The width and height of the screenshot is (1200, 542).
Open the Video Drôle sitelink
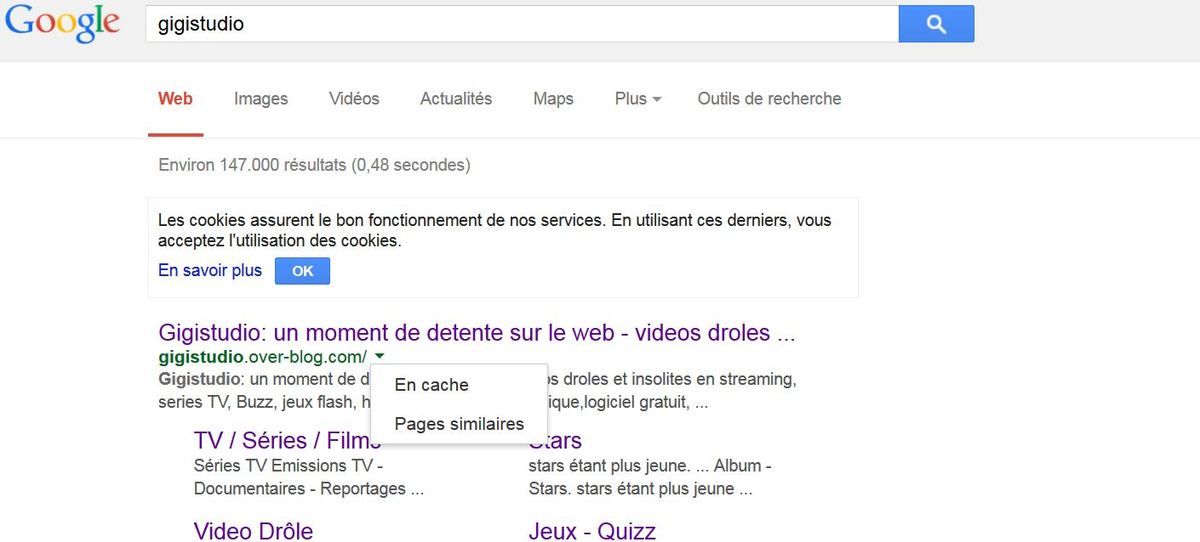coord(253,531)
